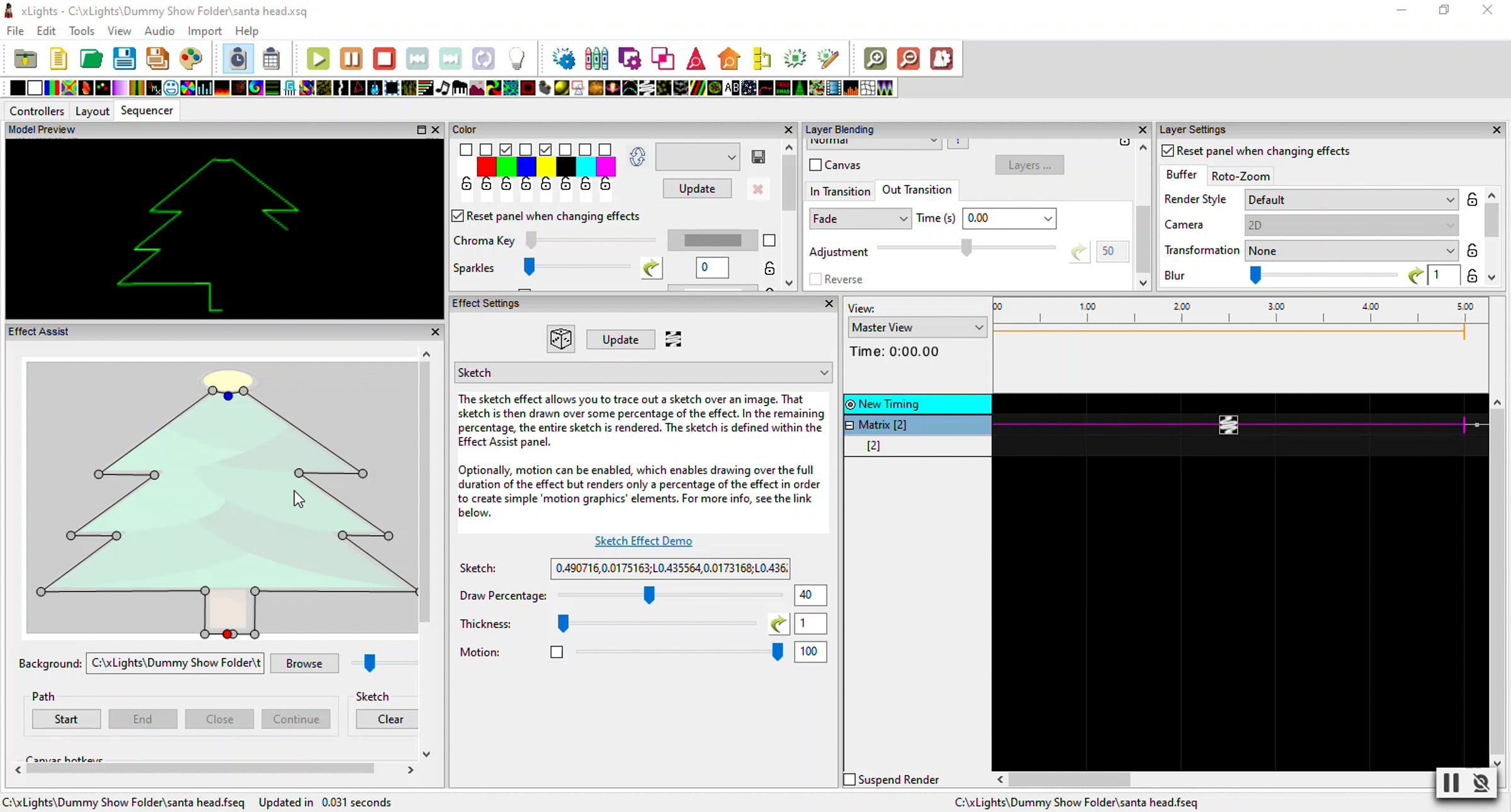This screenshot has height=812, width=1511.
Task: Open the Sketch effect dropdown
Action: tap(643, 373)
